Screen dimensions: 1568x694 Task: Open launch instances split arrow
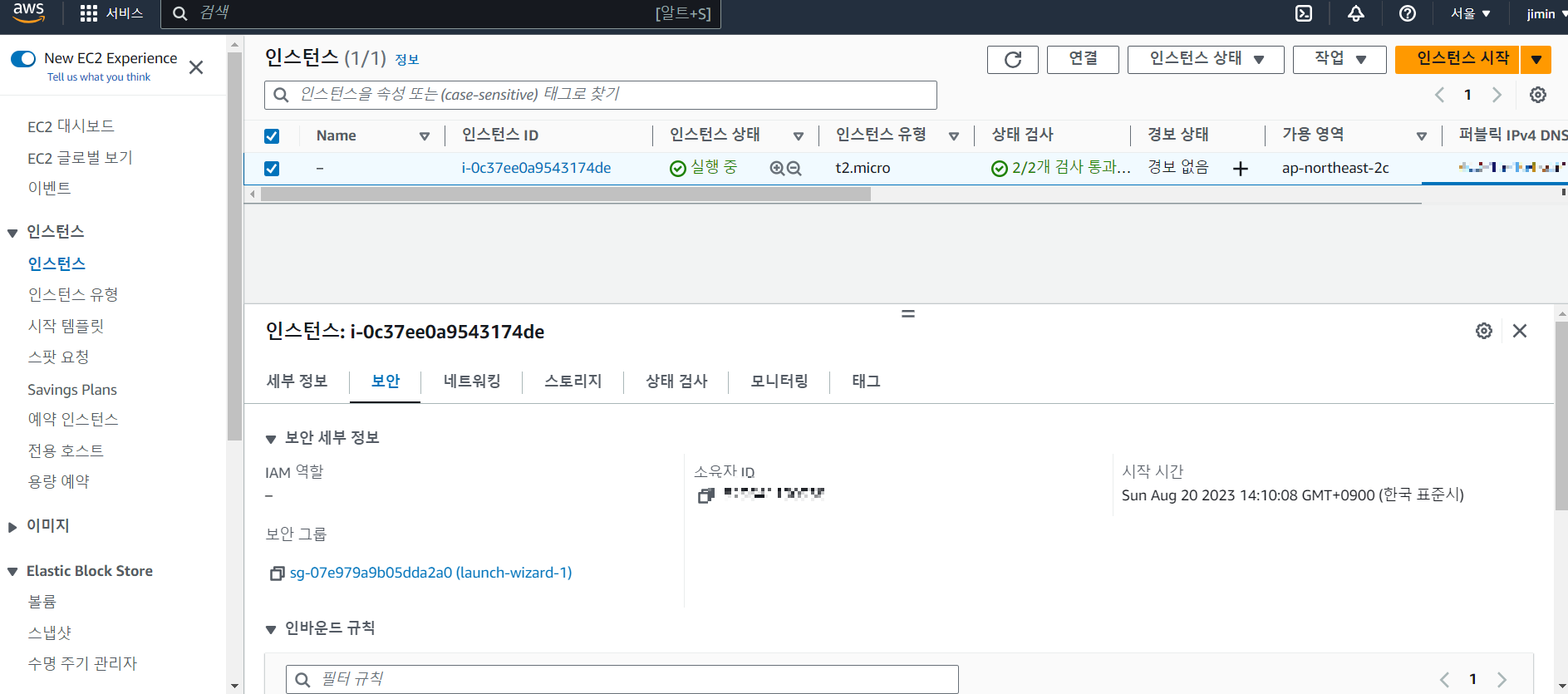tap(1536, 59)
